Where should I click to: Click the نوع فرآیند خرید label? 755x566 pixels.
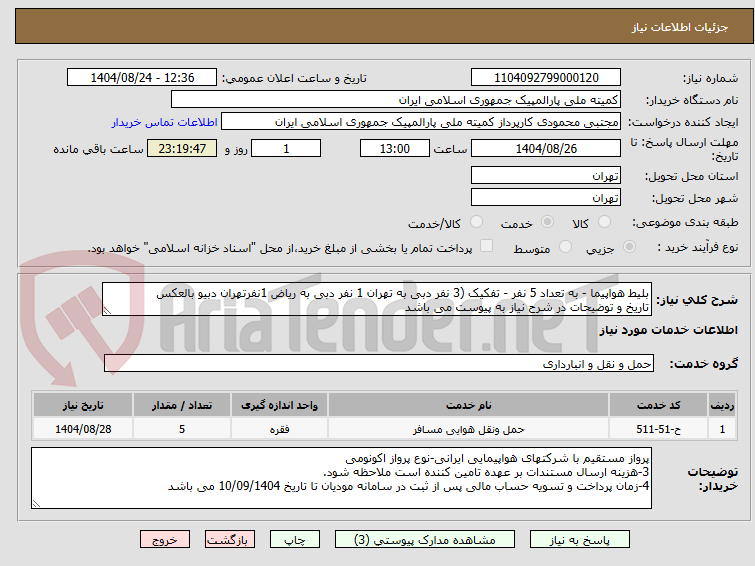coord(698,247)
